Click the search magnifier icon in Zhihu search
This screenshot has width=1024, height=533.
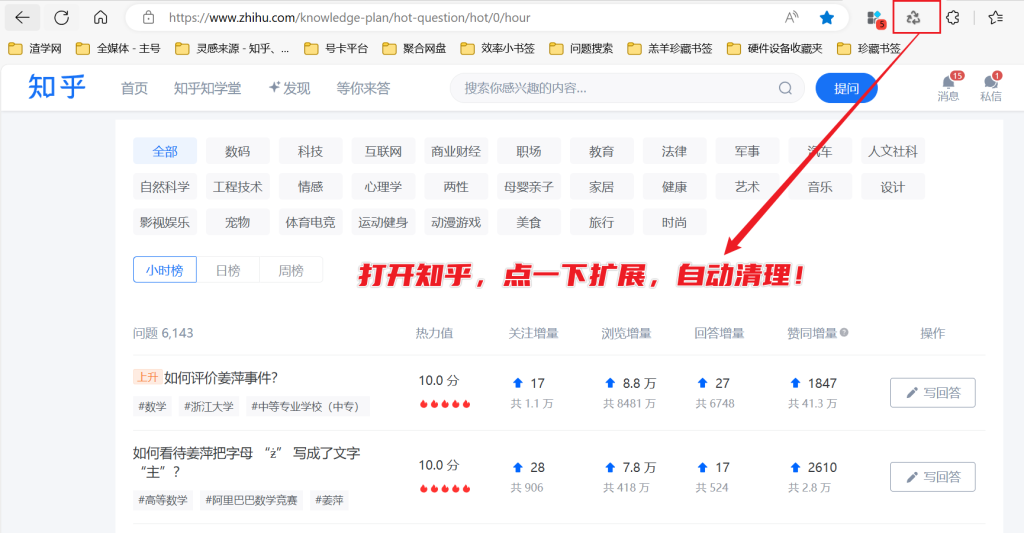click(x=785, y=88)
